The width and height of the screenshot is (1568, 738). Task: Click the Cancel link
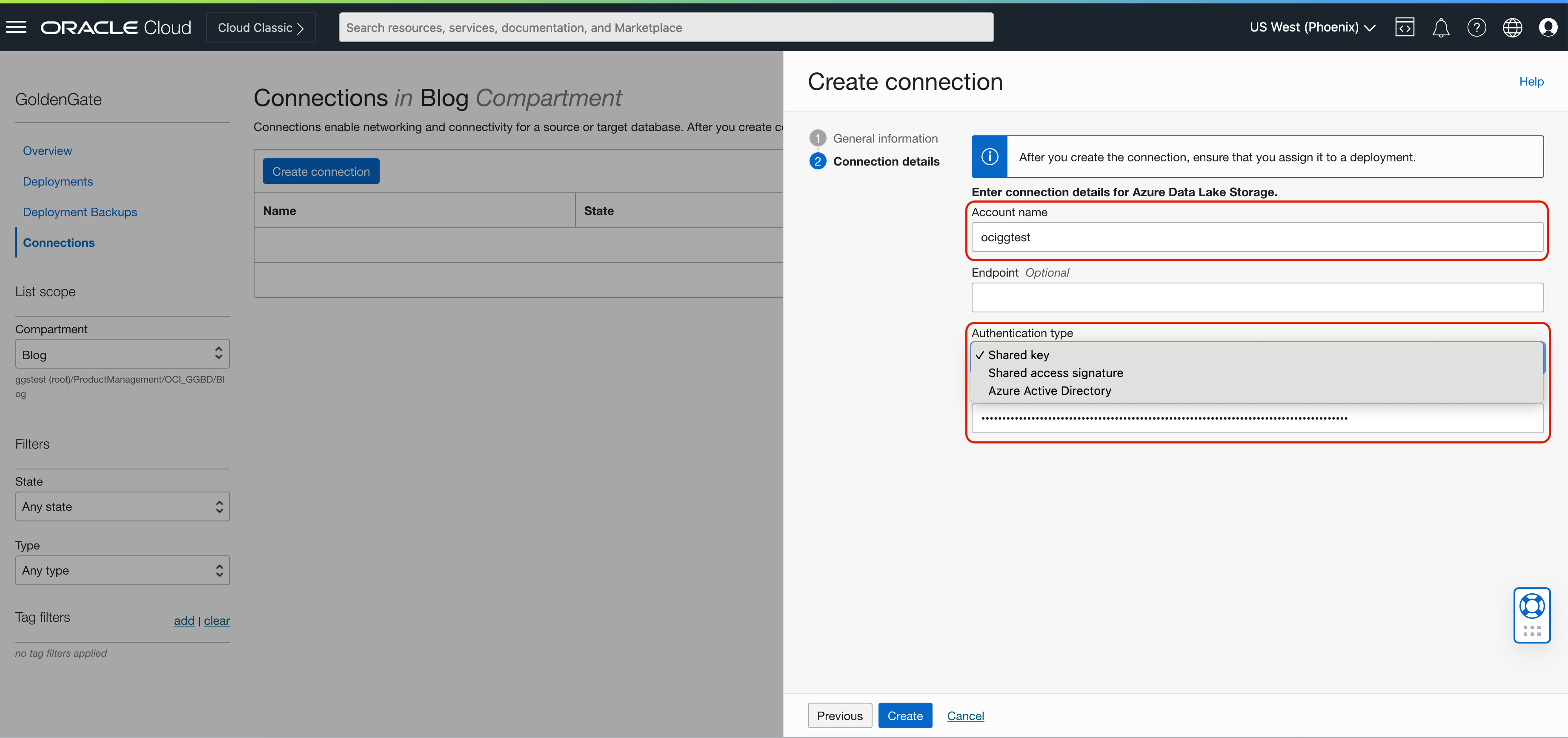[965, 716]
